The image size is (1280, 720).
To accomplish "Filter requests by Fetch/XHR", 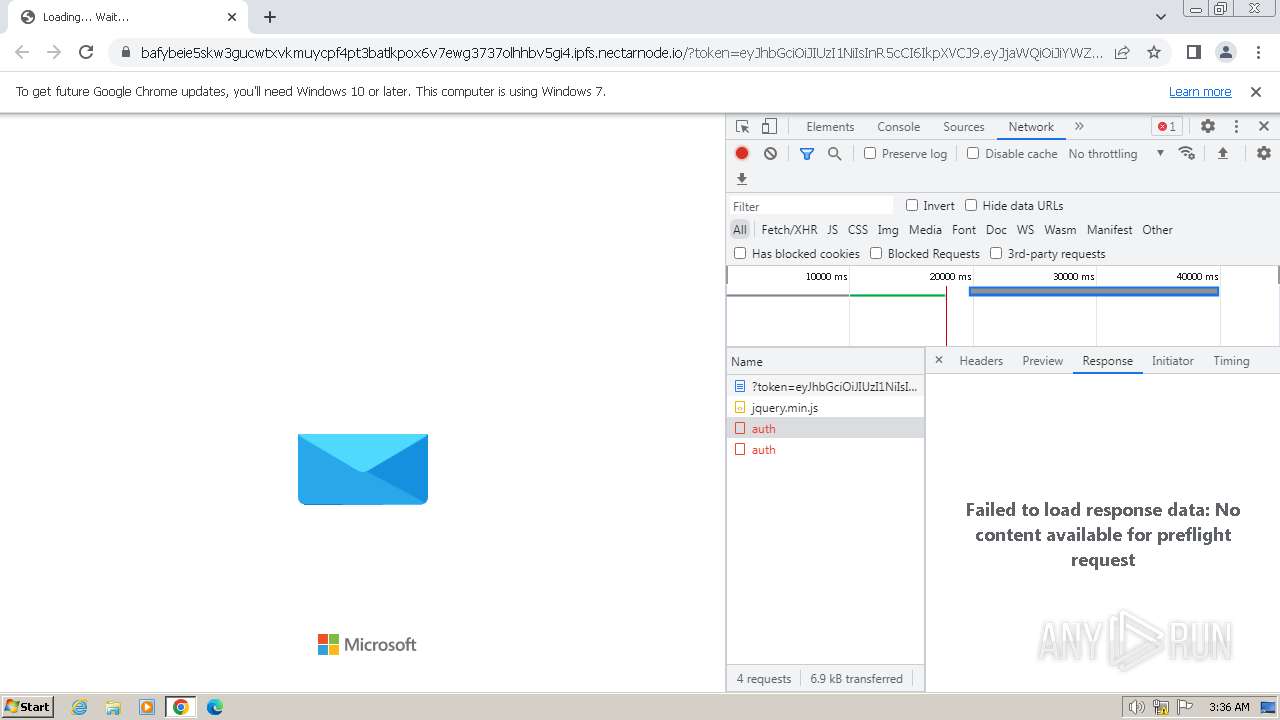I will click(x=789, y=230).
